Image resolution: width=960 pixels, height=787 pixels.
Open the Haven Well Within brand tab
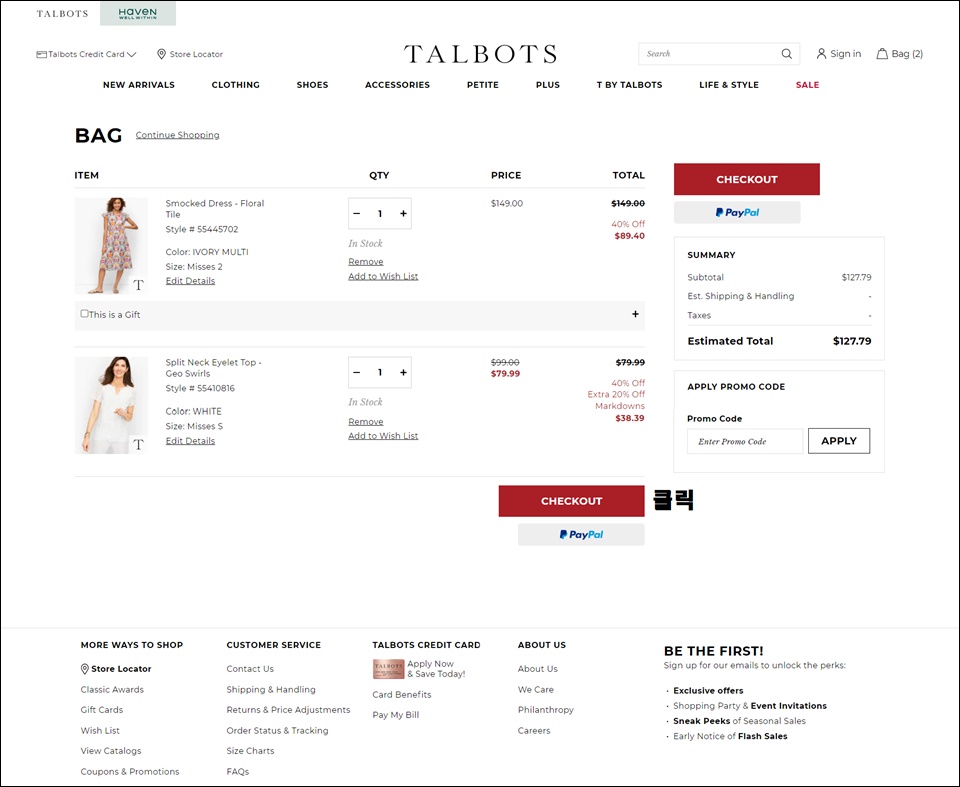point(138,13)
